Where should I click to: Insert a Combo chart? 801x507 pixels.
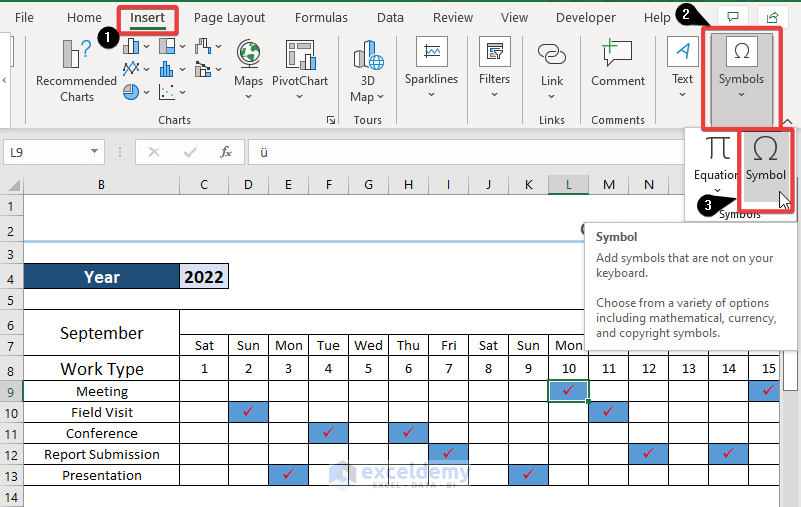[x=203, y=68]
